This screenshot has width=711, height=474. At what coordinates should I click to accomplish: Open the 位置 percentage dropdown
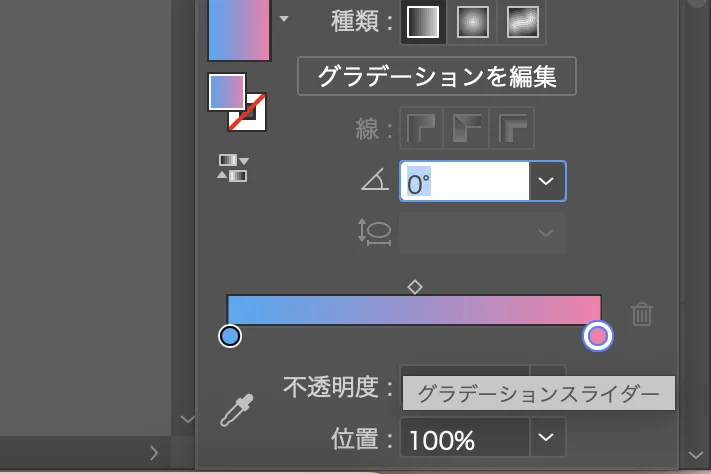coord(546,438)
